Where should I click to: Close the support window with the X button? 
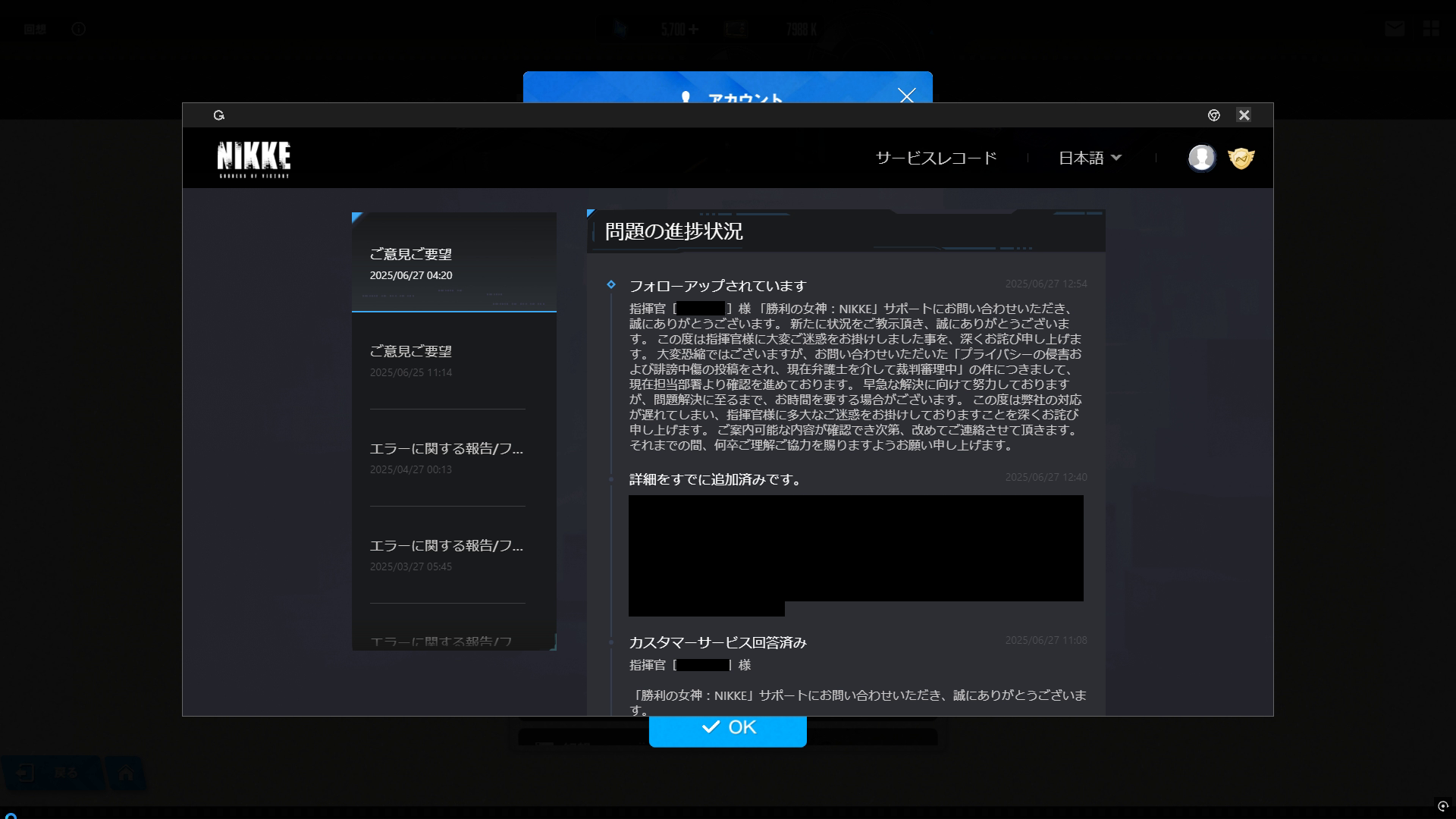point(1244,115)
